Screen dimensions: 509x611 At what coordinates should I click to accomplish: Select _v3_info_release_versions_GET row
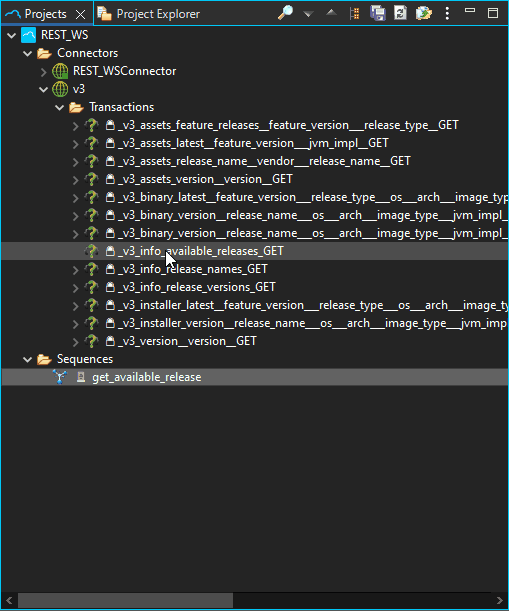click(x=196, y=287)
